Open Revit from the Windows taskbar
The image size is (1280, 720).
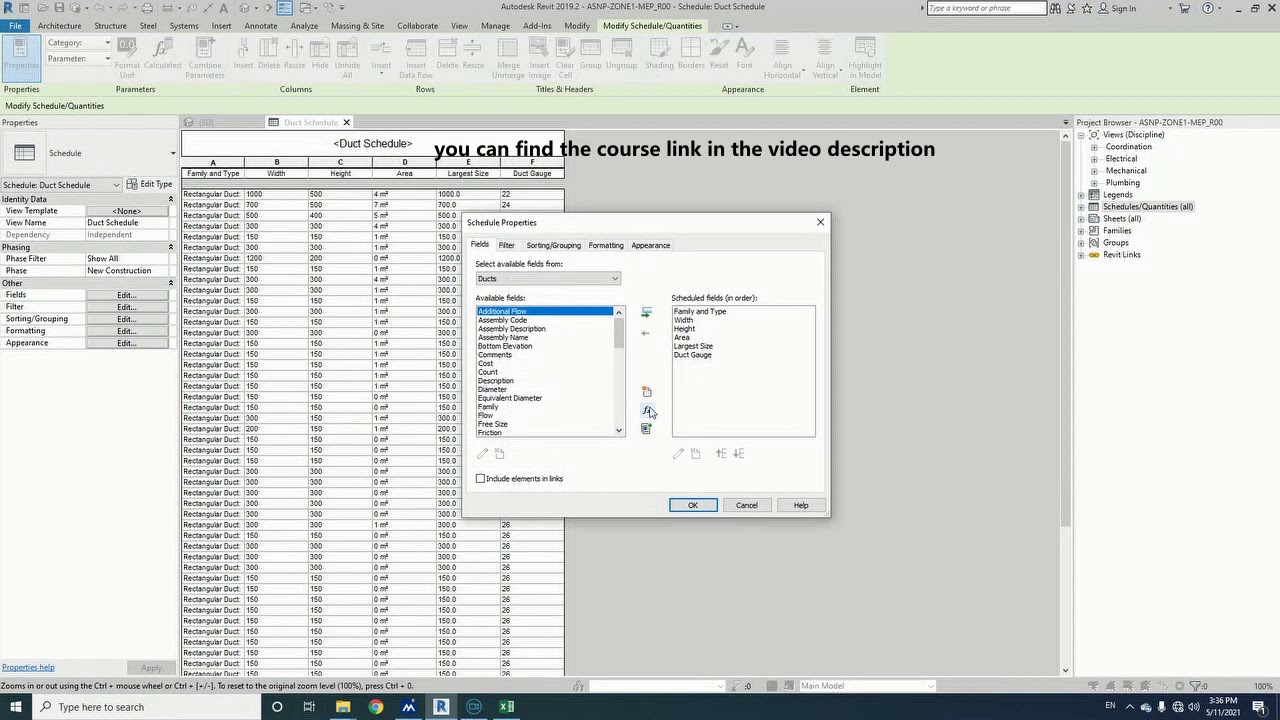coord(441,707)
